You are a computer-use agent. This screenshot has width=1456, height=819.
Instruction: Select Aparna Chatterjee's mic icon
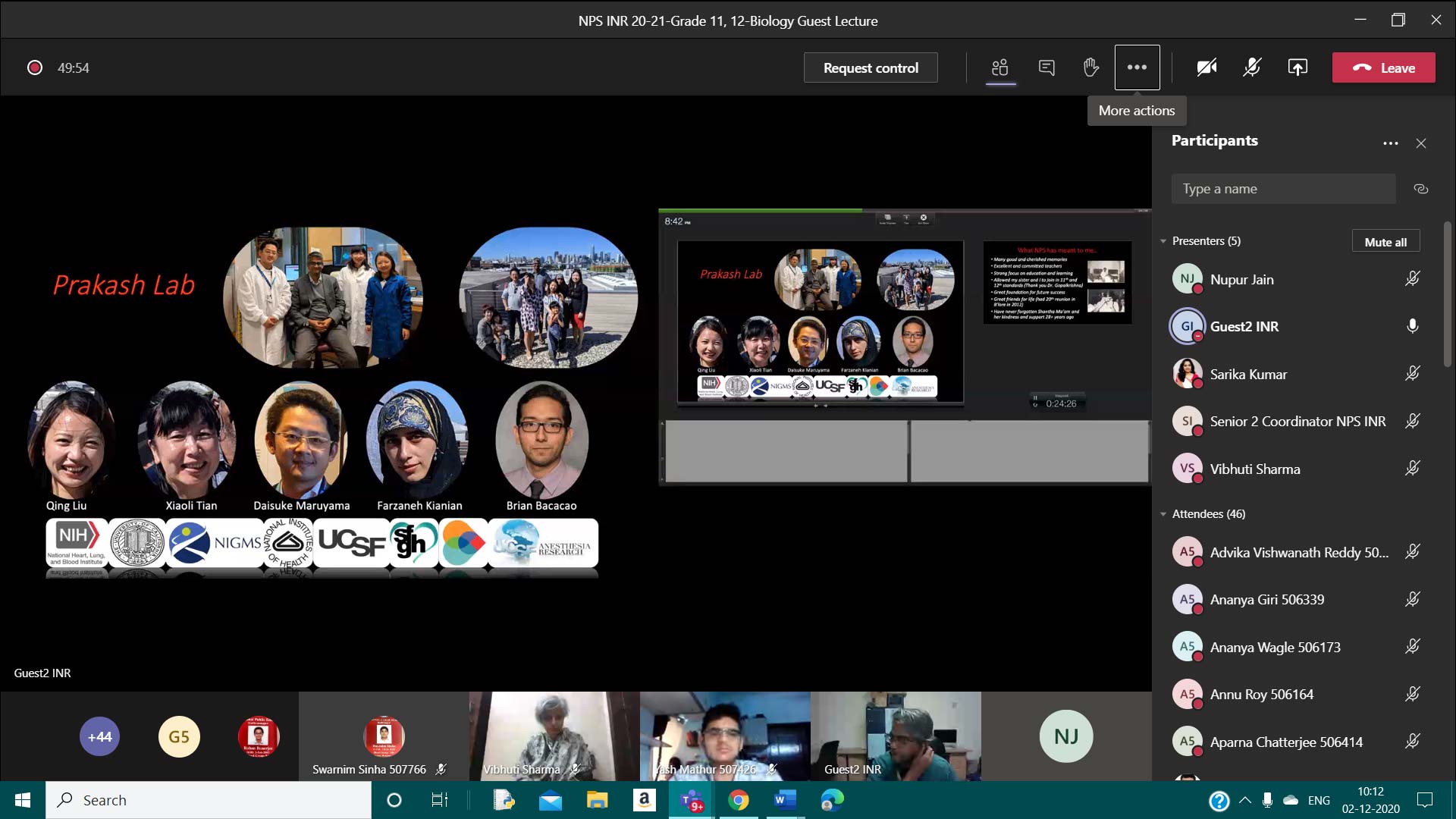[x=1412, y=742]
